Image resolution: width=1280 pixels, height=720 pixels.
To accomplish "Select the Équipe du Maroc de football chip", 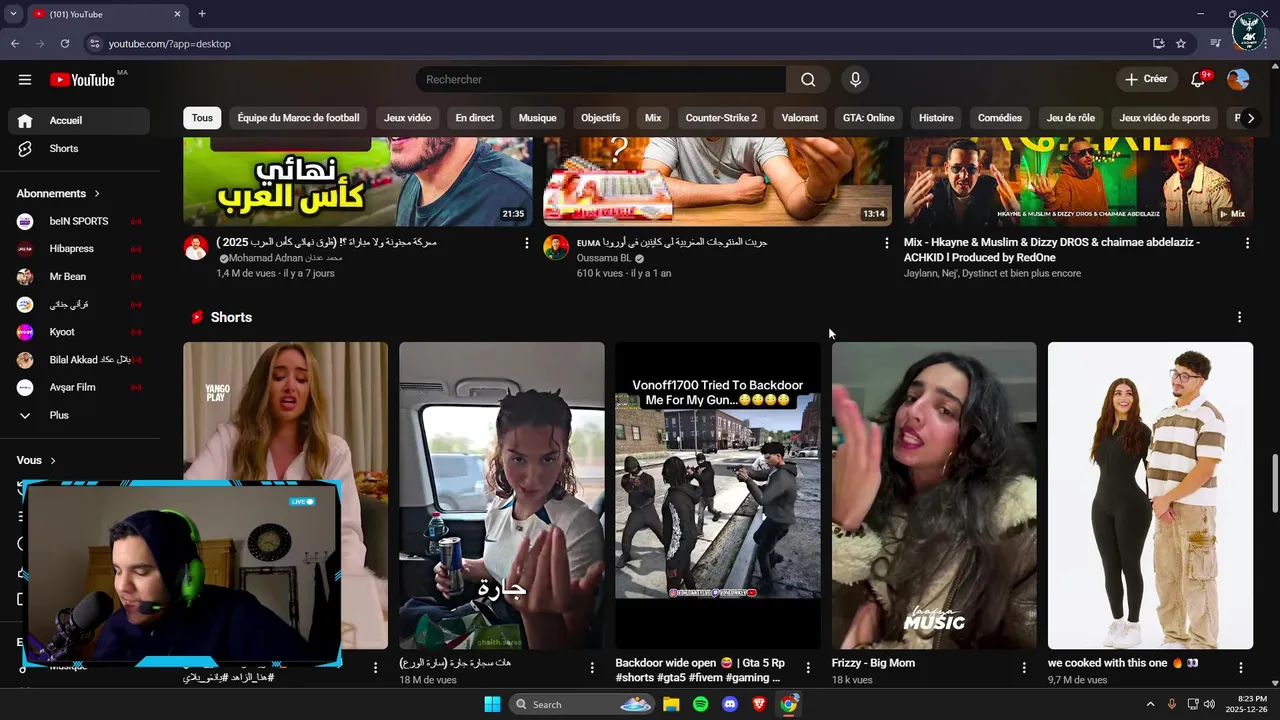I will 298,118.
